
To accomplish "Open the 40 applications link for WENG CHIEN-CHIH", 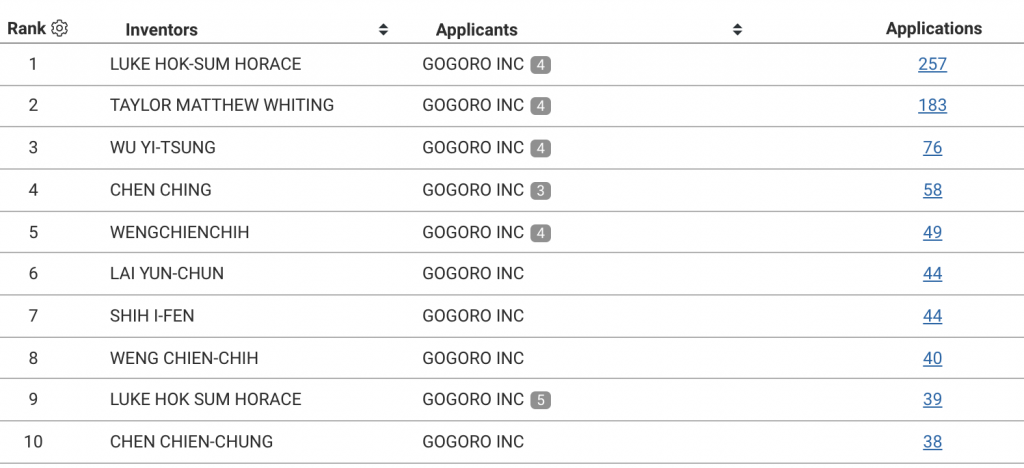I will [x=933, y=358].
